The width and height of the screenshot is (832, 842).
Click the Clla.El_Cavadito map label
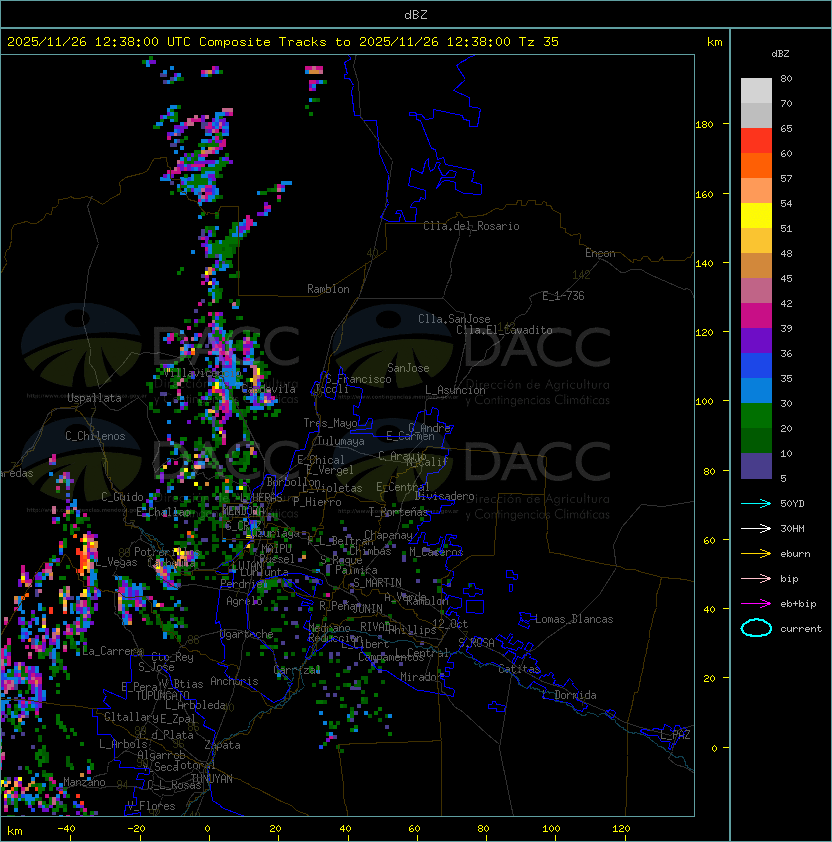point(504,330)
